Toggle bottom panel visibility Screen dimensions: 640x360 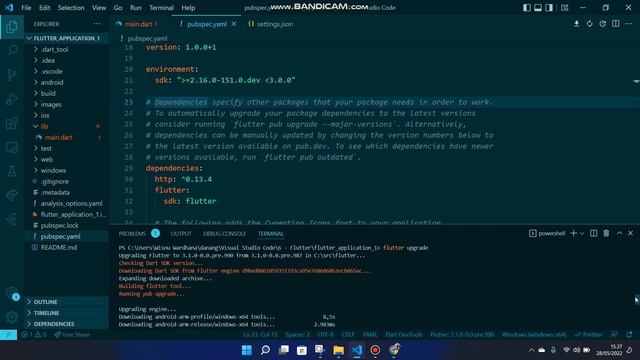click(x=538, y=7)
